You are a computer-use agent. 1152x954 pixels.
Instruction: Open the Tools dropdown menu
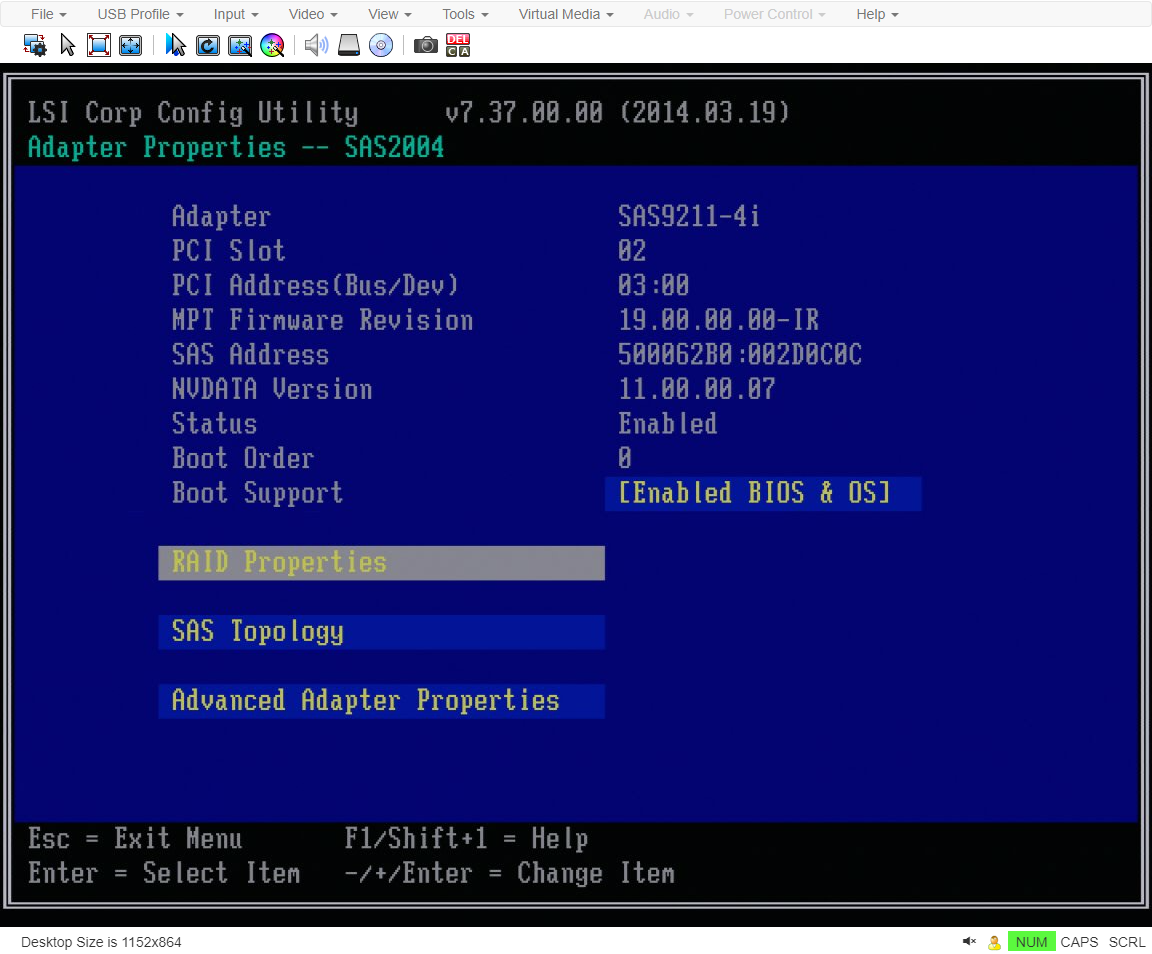pyautogui.click(x=465, y=14)
